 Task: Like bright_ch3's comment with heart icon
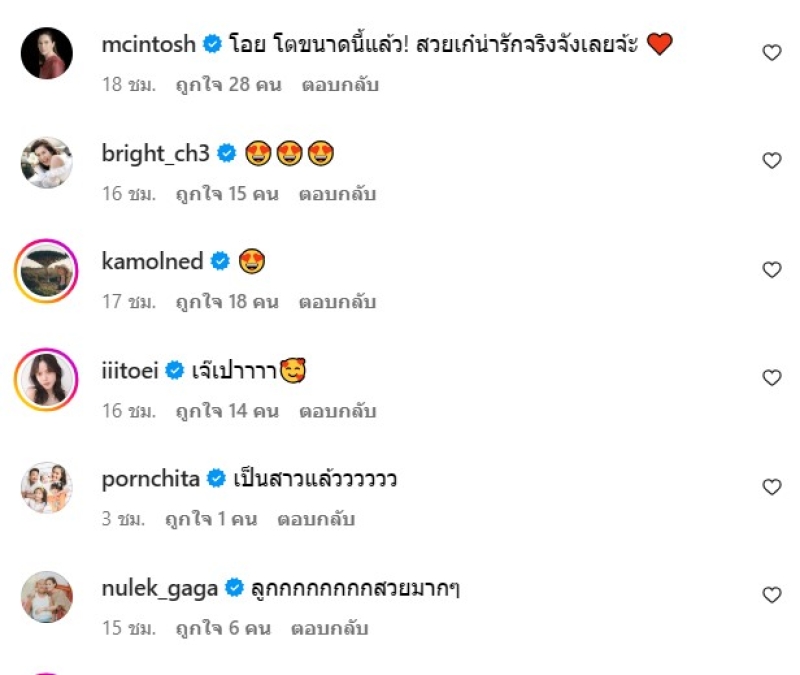(771, 161)
